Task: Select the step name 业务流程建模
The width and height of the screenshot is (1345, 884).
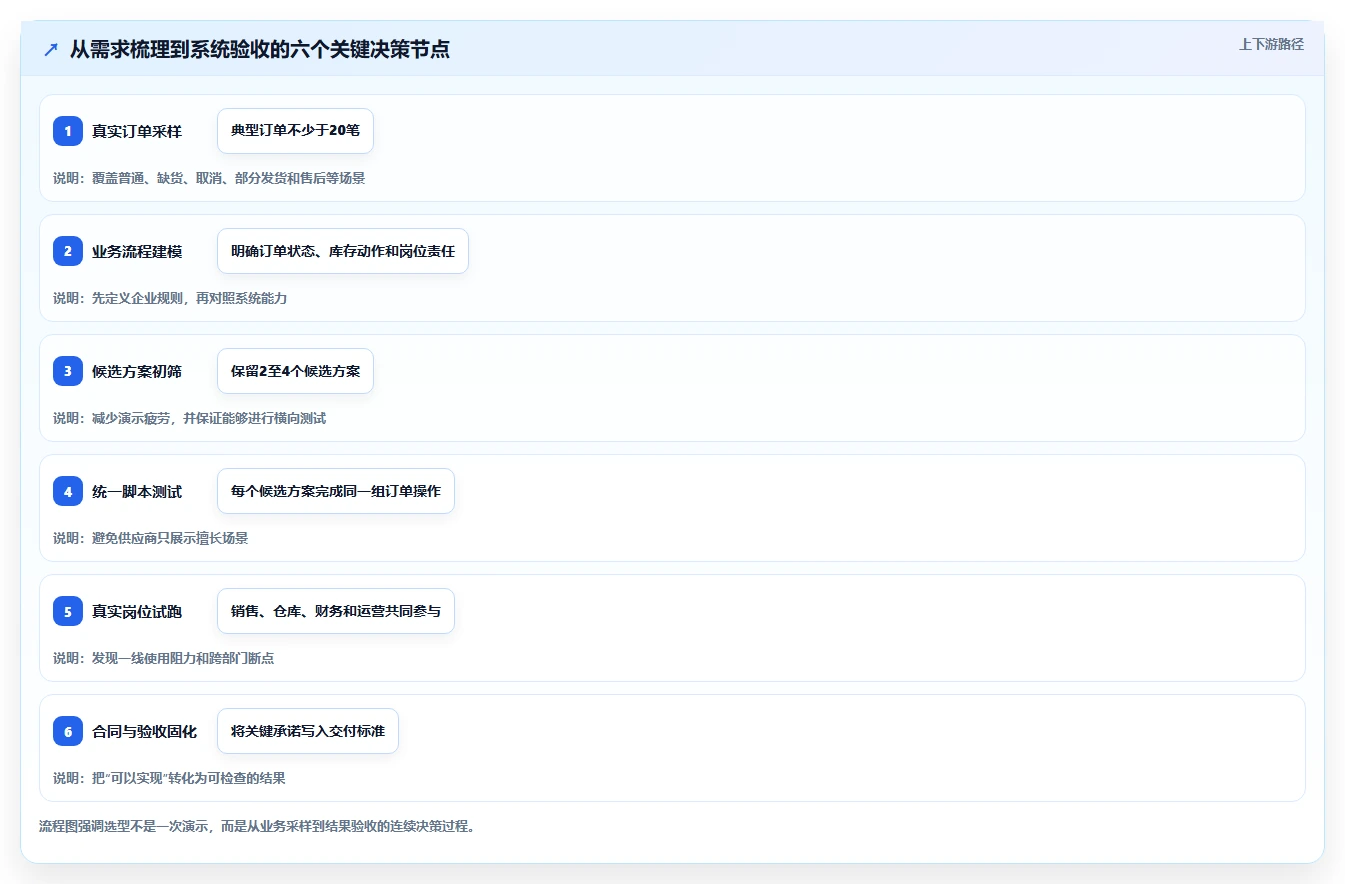Action: tap(137, 251)
